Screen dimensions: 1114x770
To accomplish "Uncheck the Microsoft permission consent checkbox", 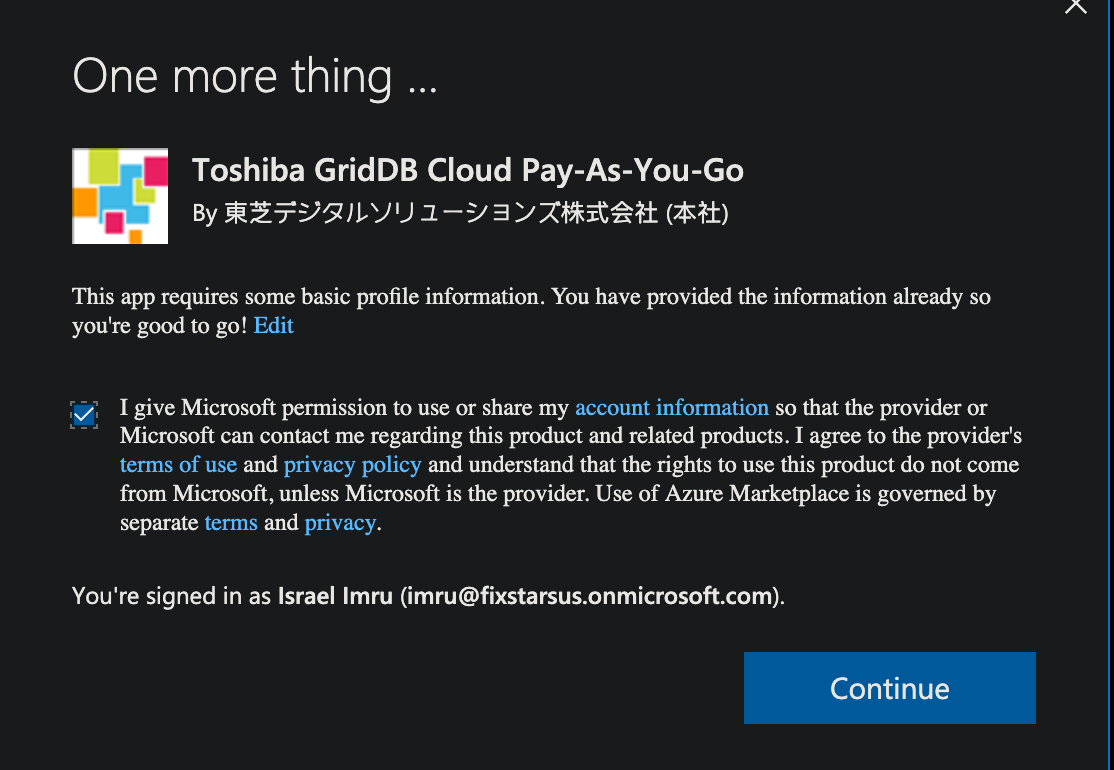I will tap(84, 414).
